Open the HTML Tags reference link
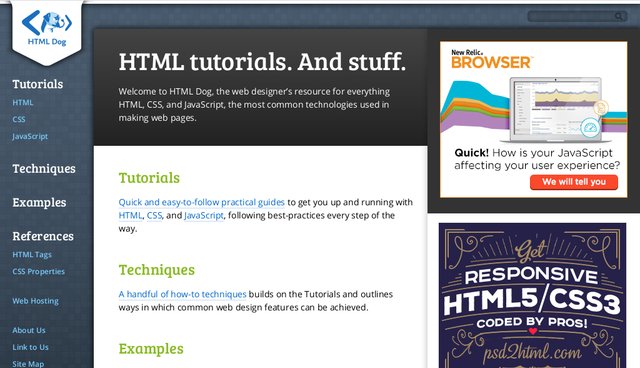Image resolution: width=640 pixels, height=368 pixels. pyautogui.click(x=32, y=255)
